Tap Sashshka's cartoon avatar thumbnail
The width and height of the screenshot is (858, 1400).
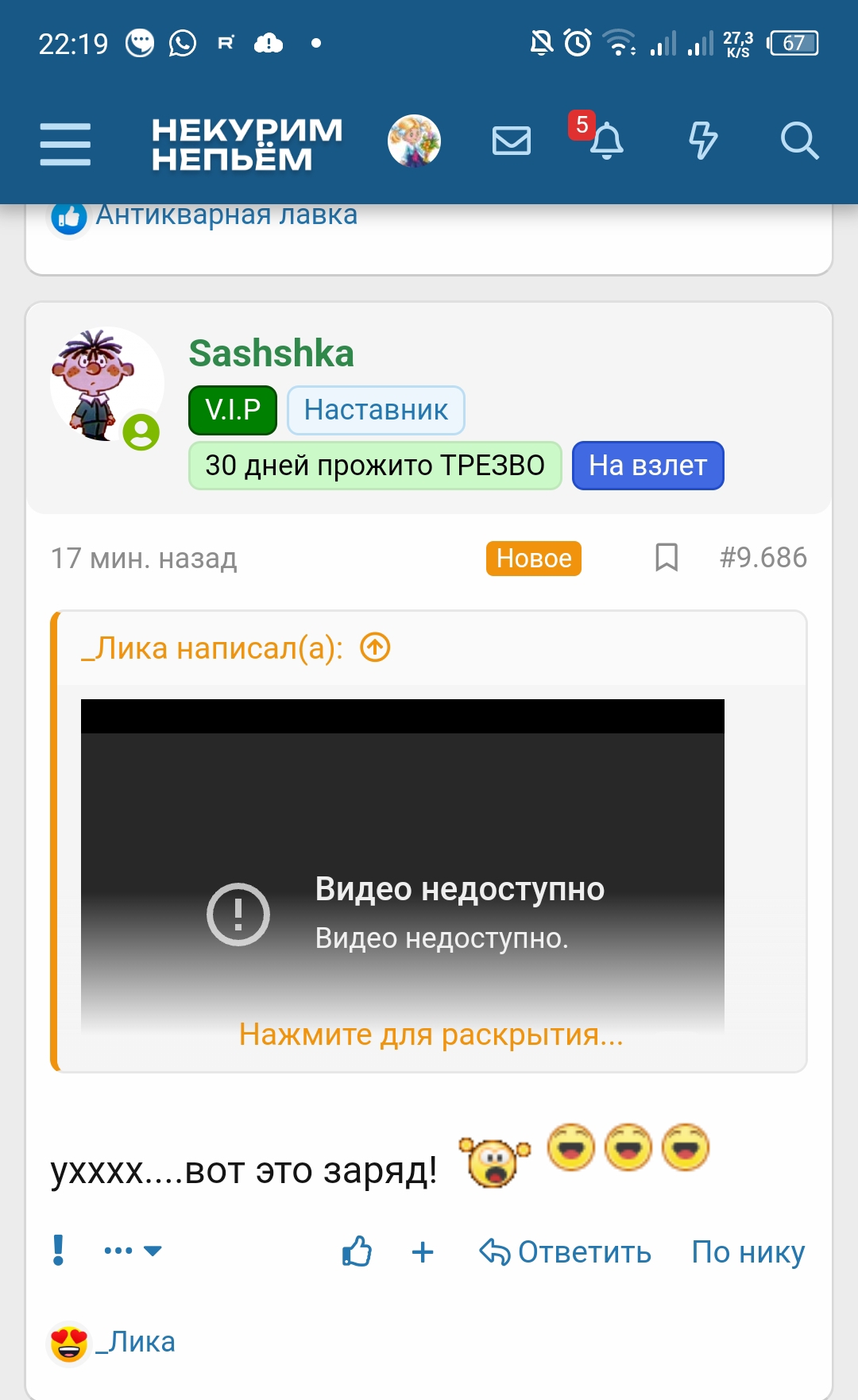click(106, 385)
